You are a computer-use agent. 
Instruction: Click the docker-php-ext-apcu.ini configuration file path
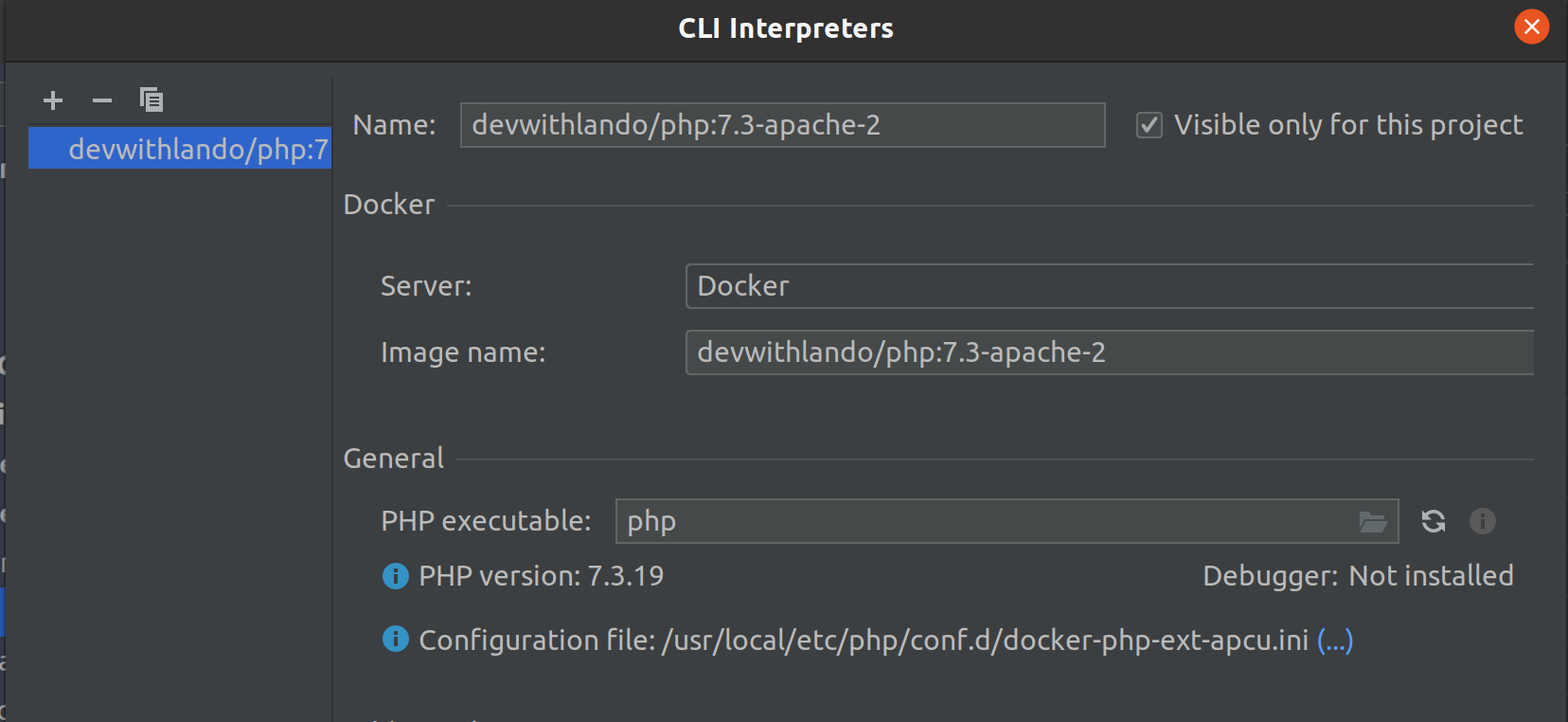[985, 641]
